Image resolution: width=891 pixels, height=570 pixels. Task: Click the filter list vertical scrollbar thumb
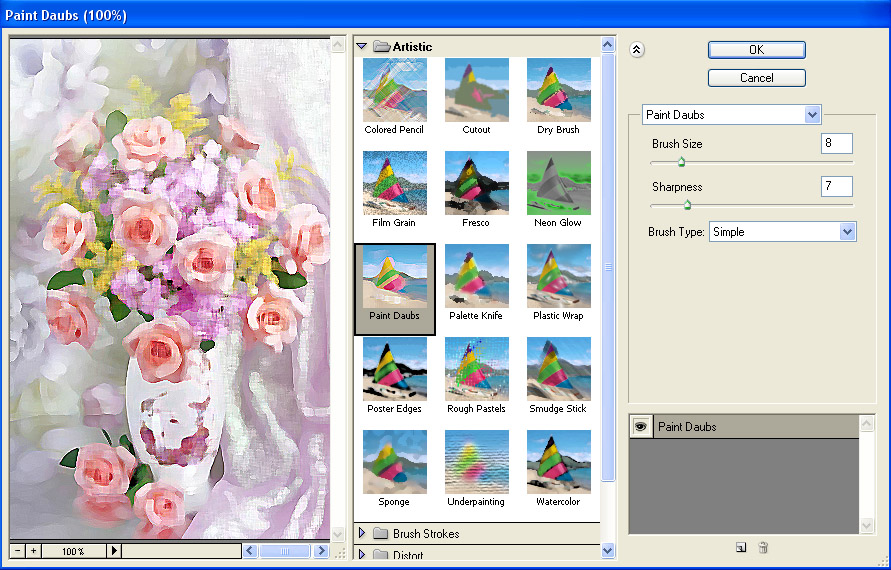click(607, 267)
